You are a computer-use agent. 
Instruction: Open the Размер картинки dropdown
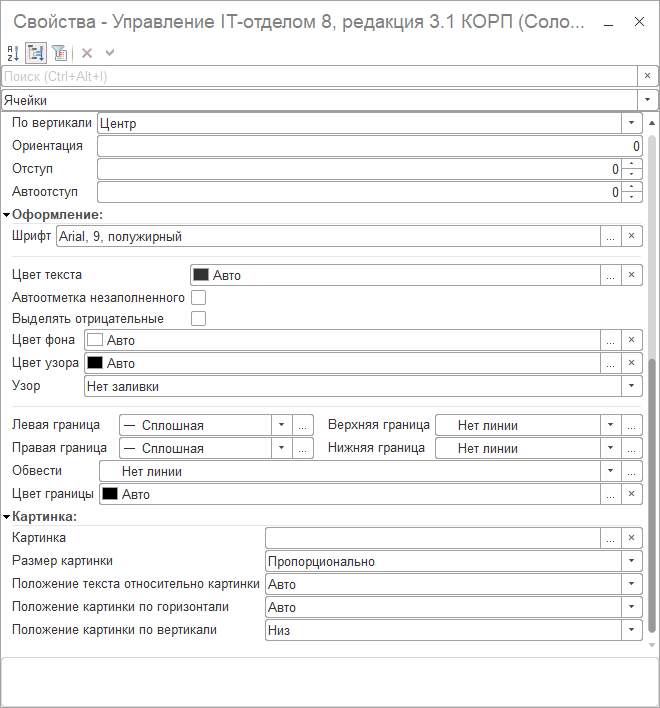click(x=631, y=562)
